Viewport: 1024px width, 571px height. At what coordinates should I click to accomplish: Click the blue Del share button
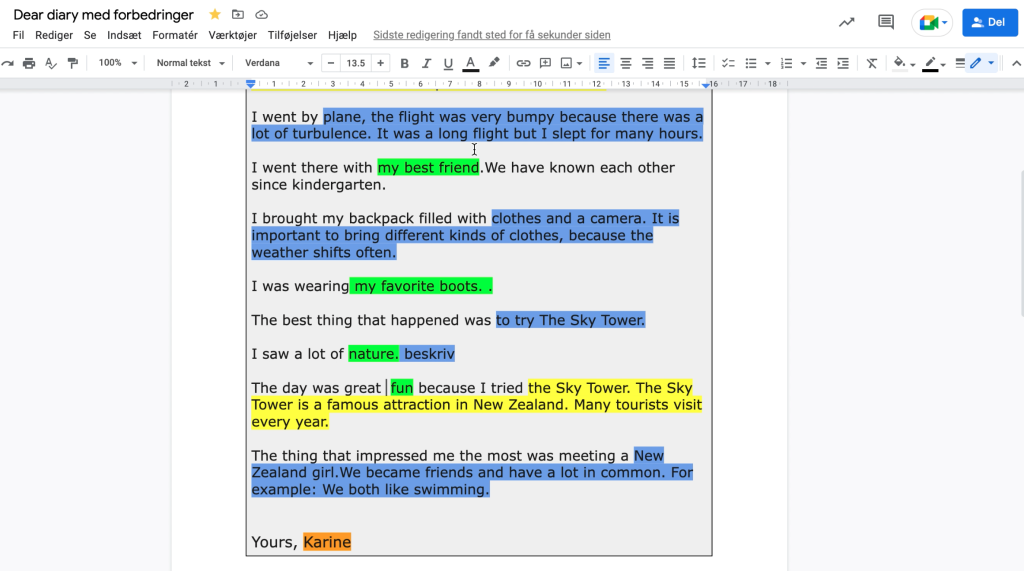(989, 22)
